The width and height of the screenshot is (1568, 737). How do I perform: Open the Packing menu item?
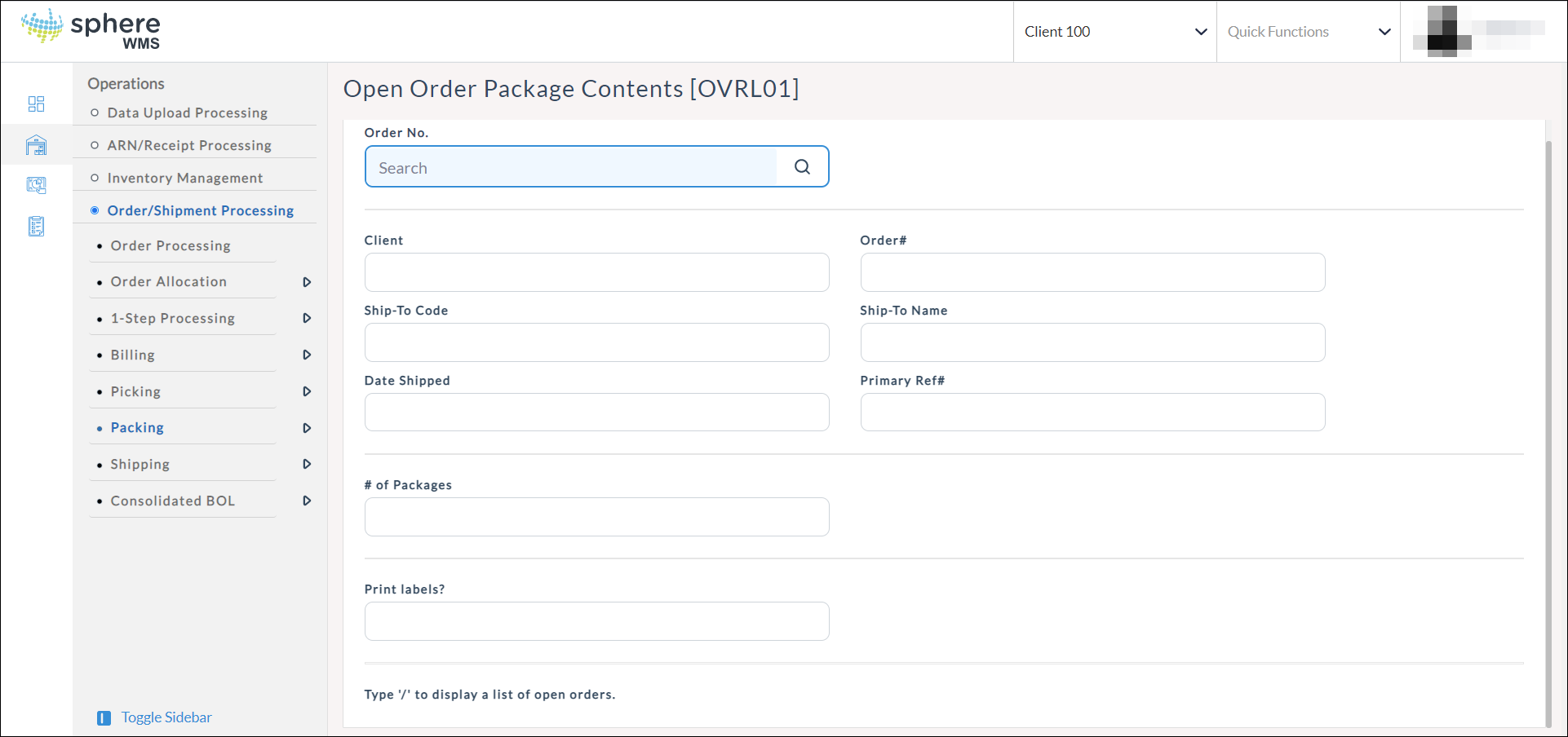pos(137,427)
